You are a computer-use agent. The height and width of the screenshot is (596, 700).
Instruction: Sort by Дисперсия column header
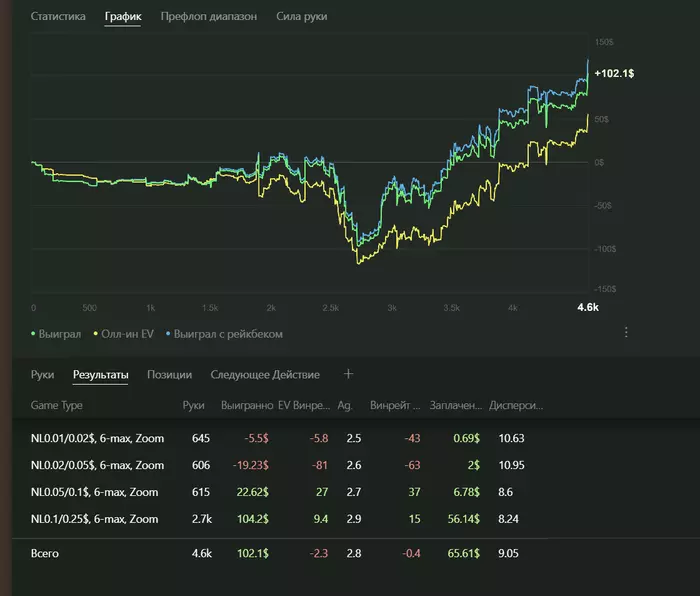click(x=516, y=405)
